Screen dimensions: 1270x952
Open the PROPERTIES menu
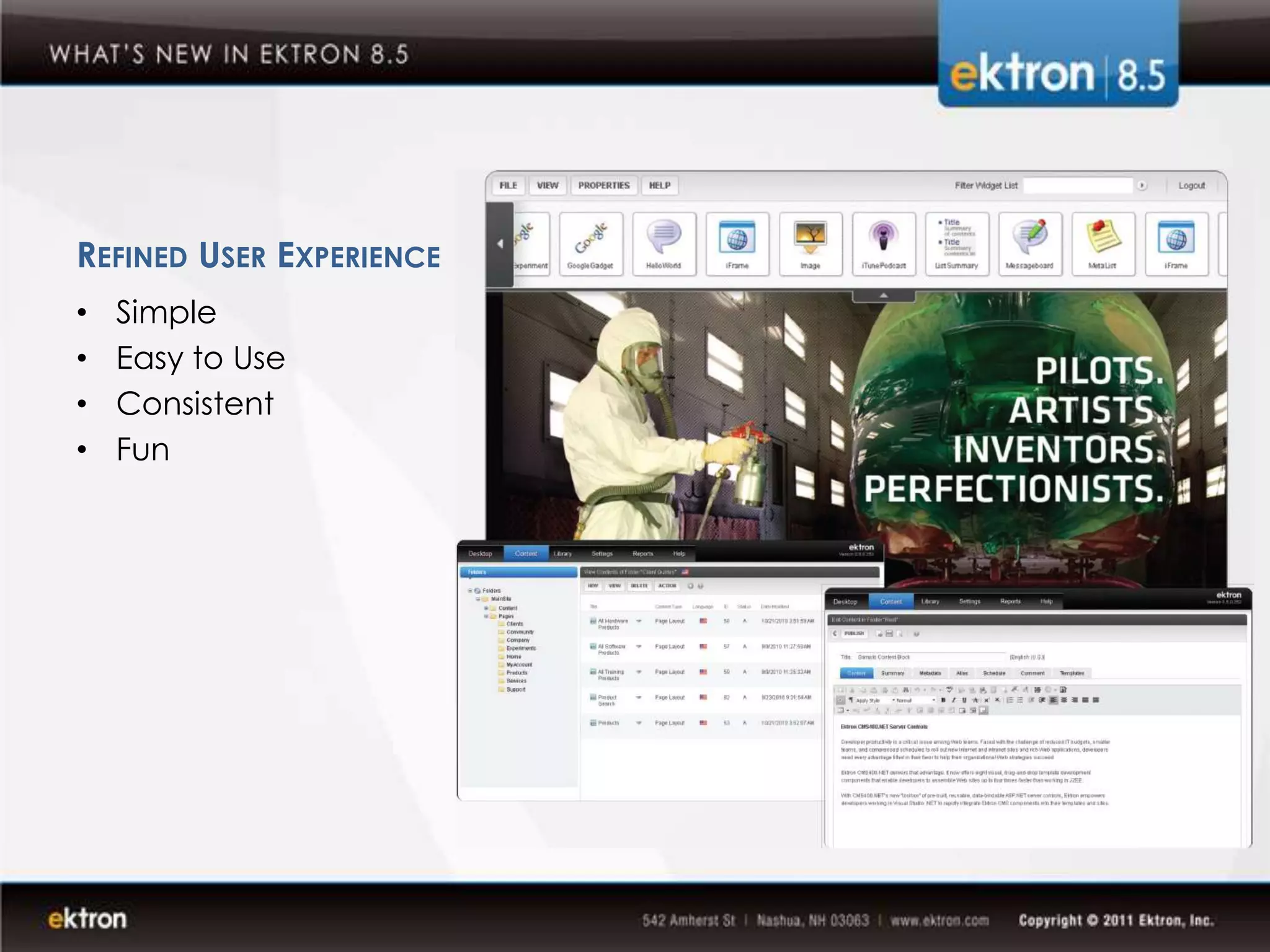[603, 185]
